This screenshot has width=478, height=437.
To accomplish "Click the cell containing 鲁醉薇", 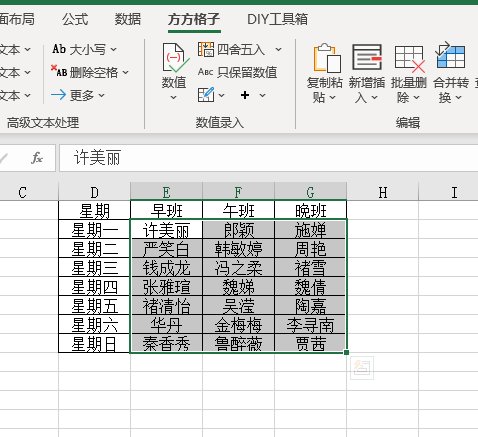I will (238, 343).
